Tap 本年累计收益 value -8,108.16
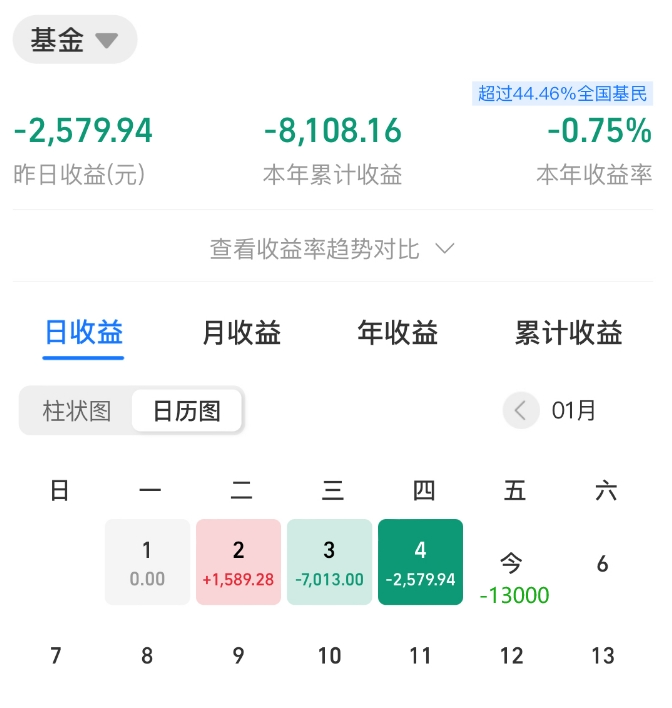 pos(332,131)
